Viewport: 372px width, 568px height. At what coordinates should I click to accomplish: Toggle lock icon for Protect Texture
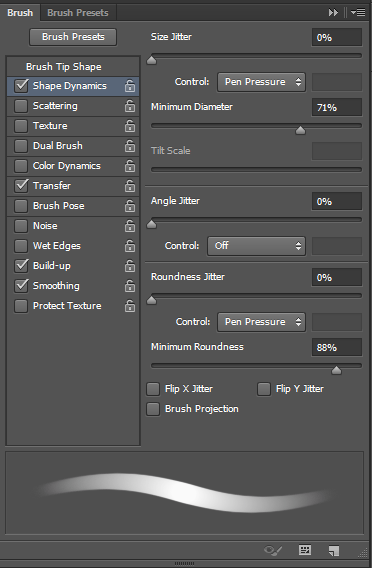[x=130, y=306]
